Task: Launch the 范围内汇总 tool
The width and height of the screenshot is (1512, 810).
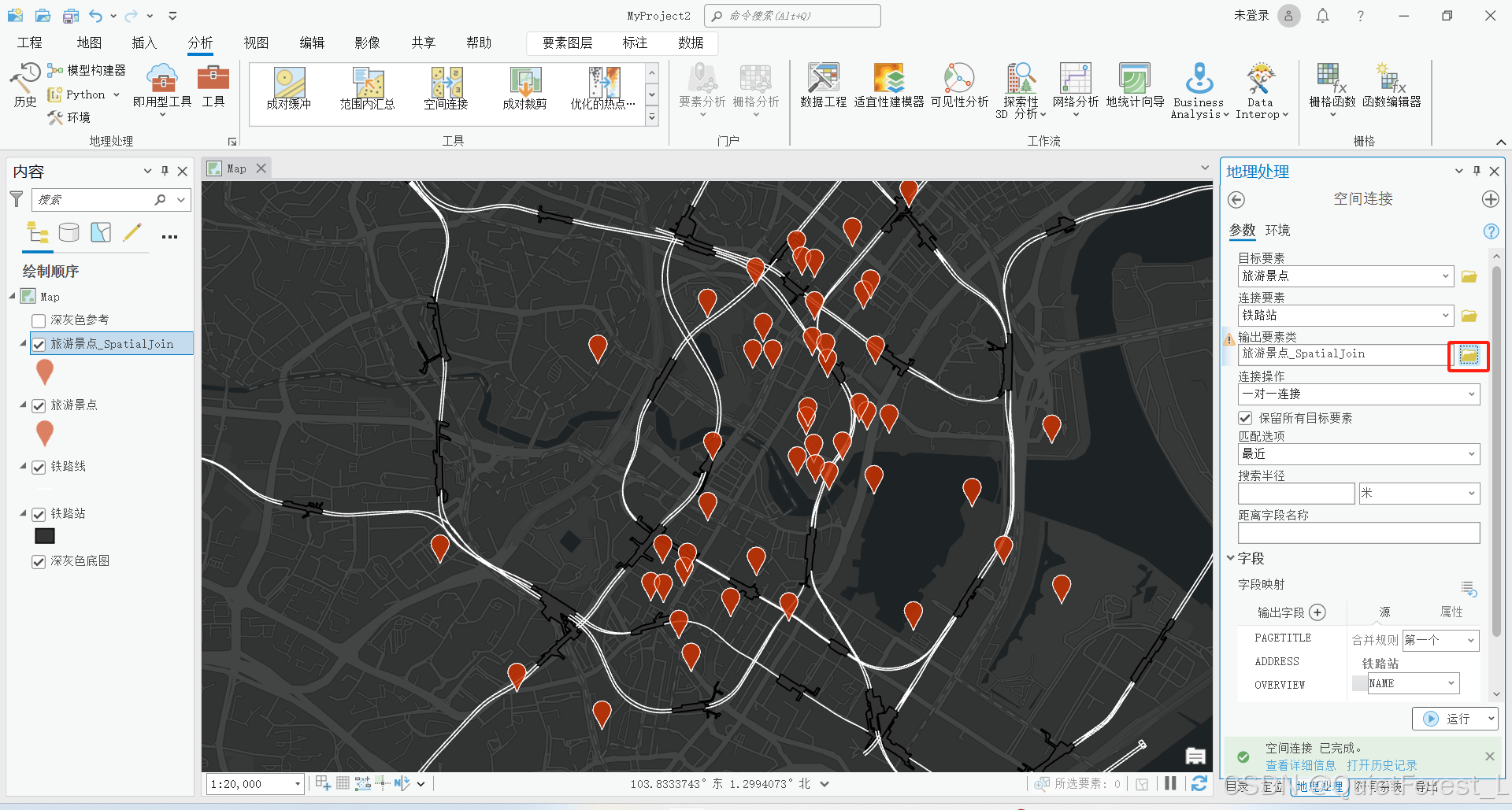Action: pyautogui.click(x=367, y=88)
